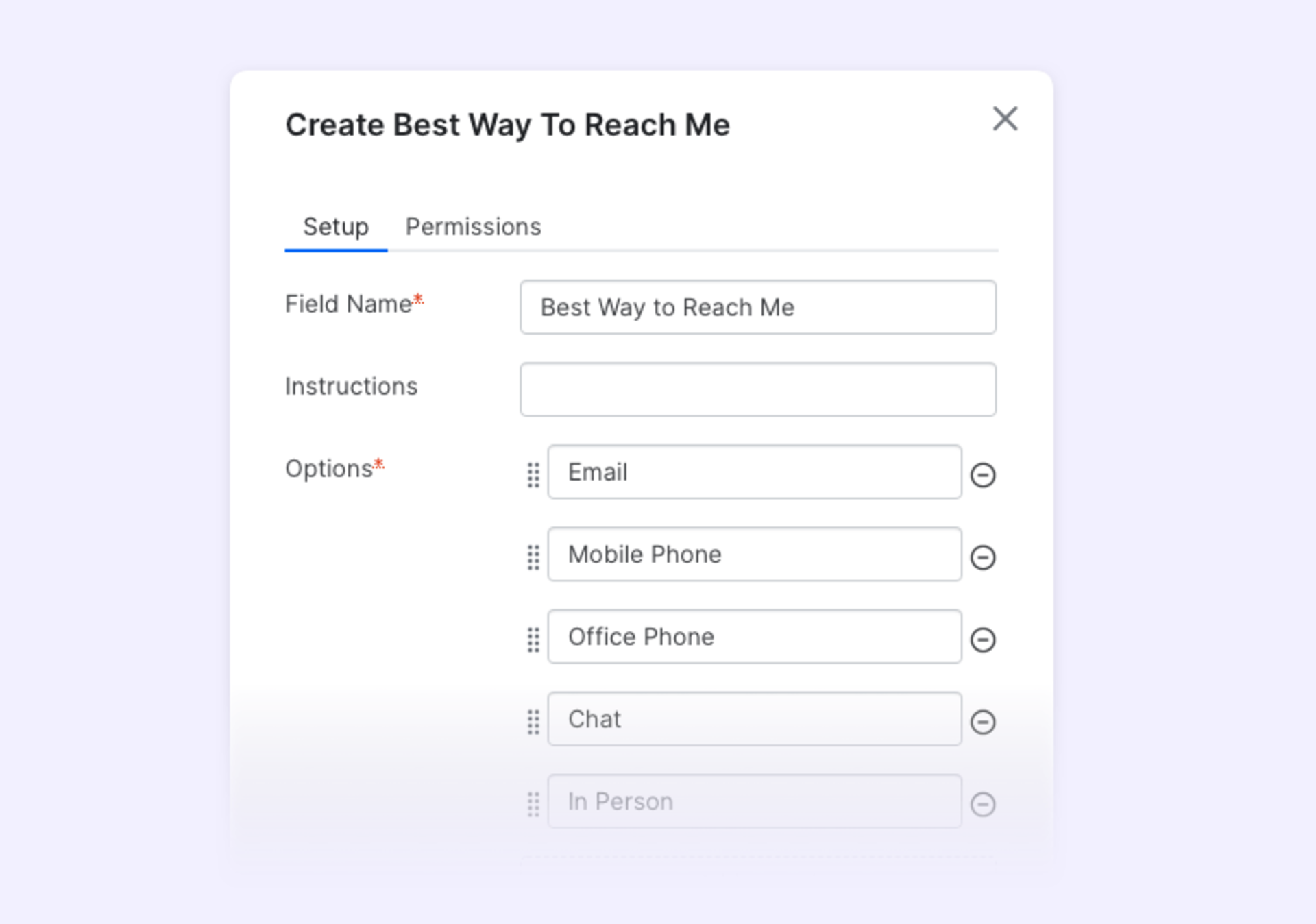Drag the Chat option reorder handle
This screenshot has height=924, width=1316.
click(x=534, y=719)
